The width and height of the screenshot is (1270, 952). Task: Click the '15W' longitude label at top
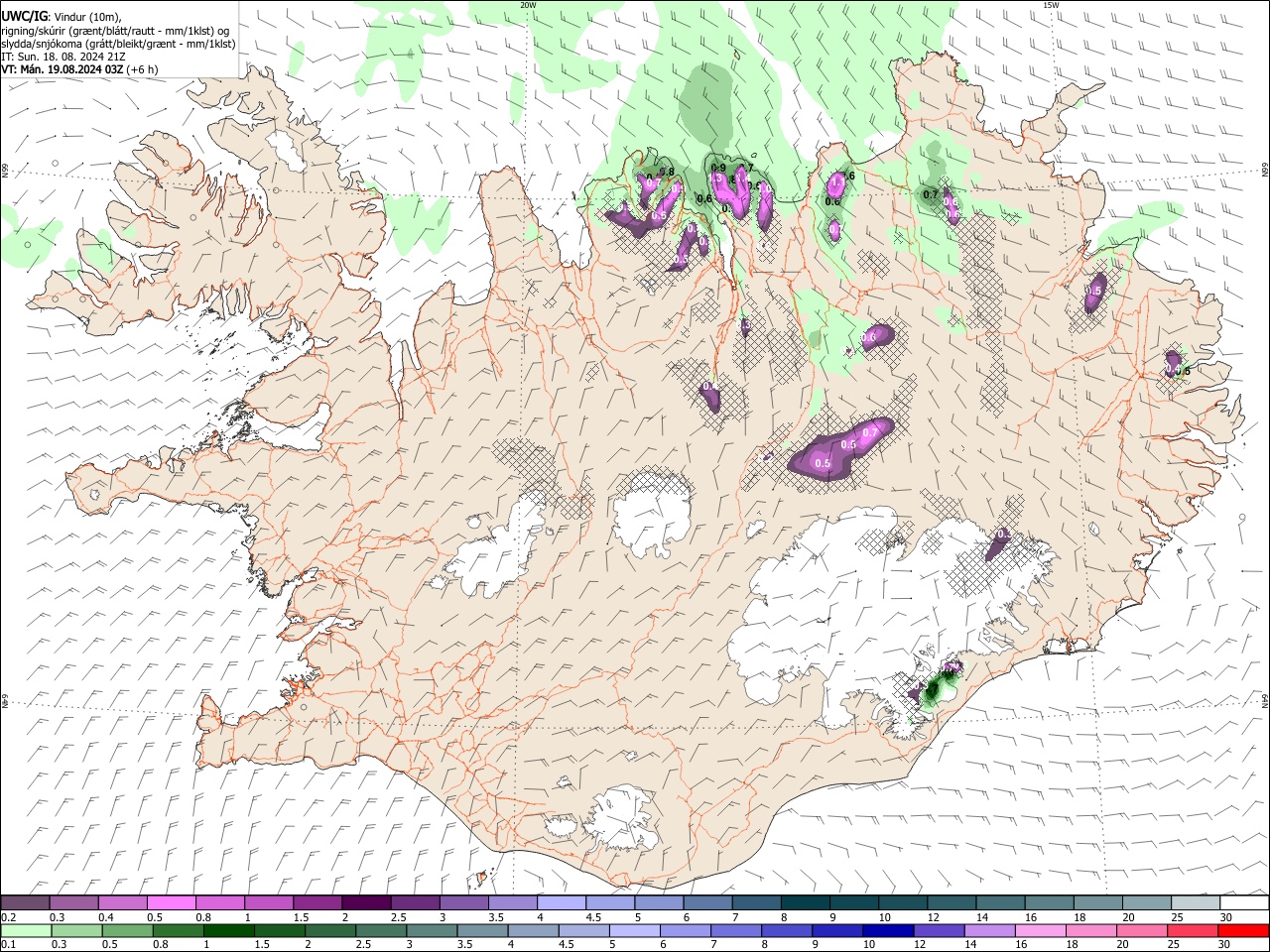pos(1051,5)
